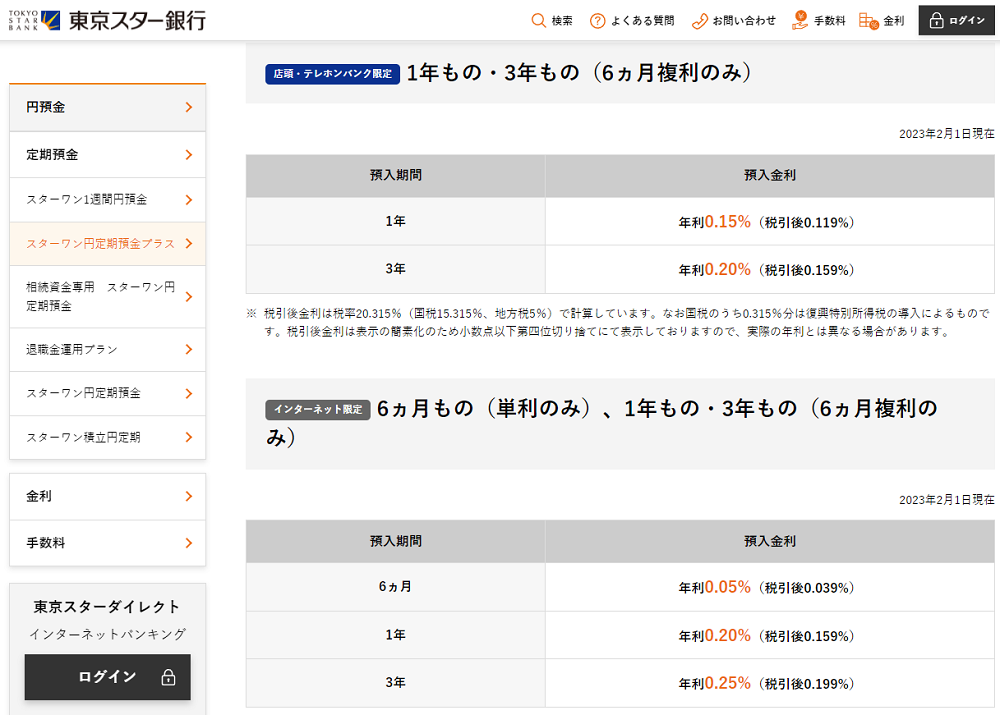Select 定期預金 in the sidebar menu
The height and width of the screenshot is (715, 1000).
pyautogui.click(x=108, y=154)
